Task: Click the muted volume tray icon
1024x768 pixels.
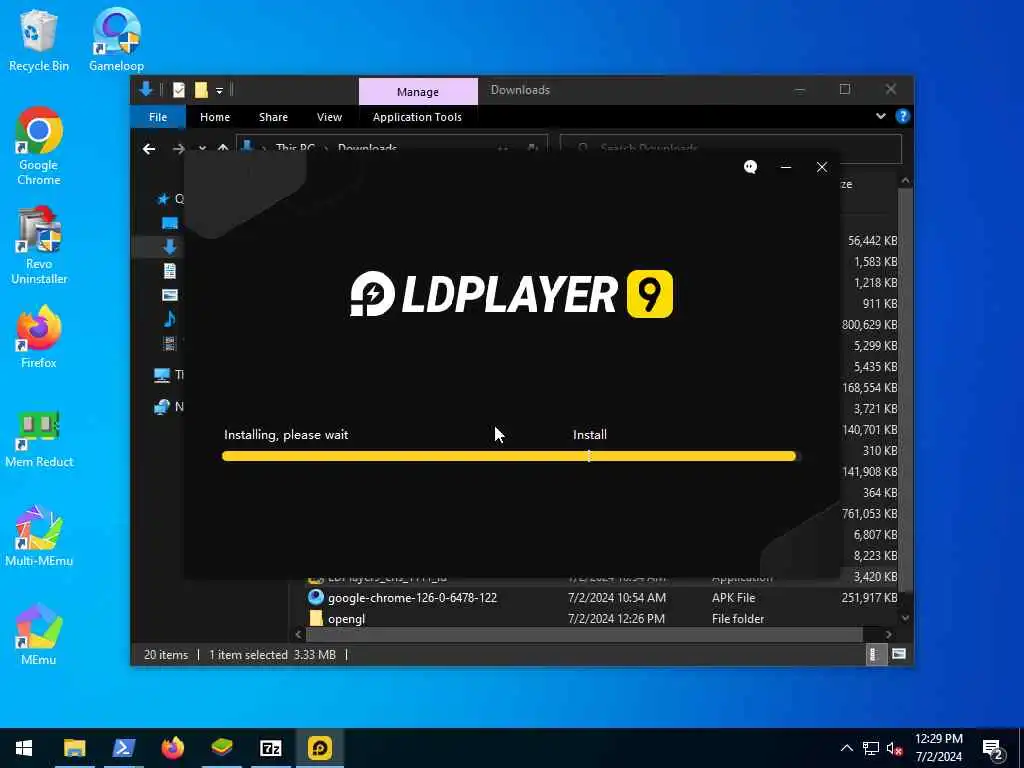Action: [x=895, y=748]
